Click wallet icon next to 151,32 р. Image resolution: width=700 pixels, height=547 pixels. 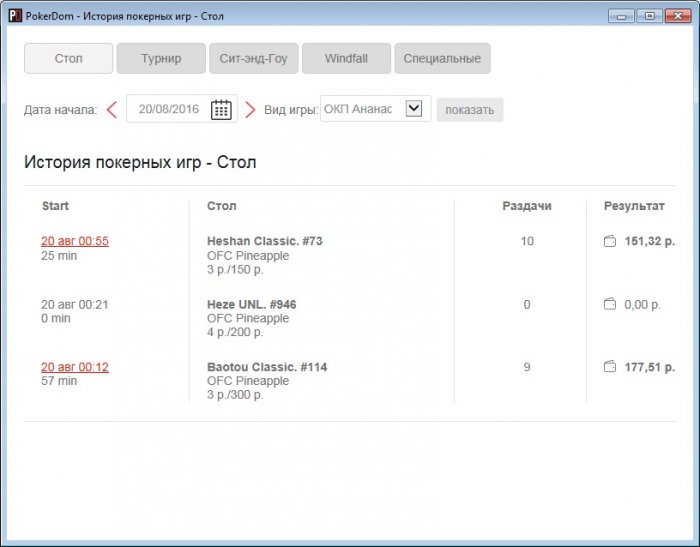point(610,241)
